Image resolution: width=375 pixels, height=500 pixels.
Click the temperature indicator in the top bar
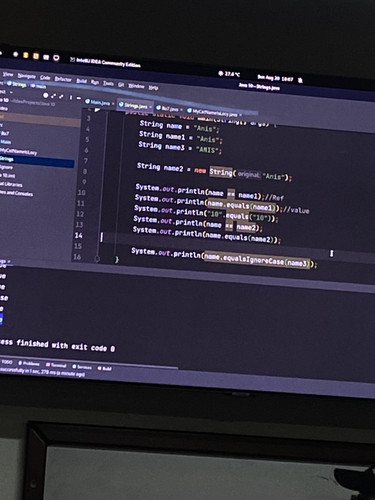[229, 74]
